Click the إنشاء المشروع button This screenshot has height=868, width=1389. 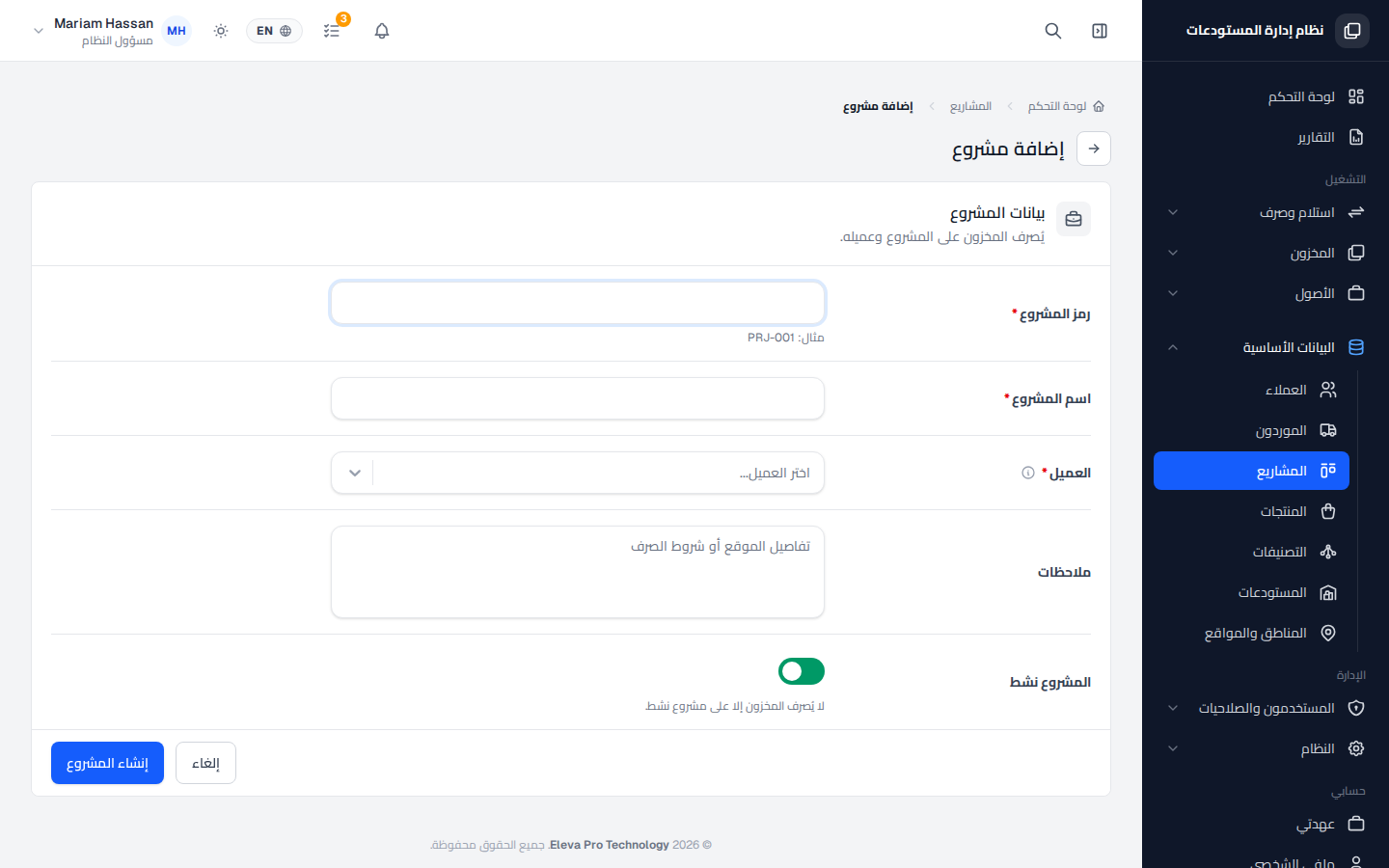coord(107,763)
